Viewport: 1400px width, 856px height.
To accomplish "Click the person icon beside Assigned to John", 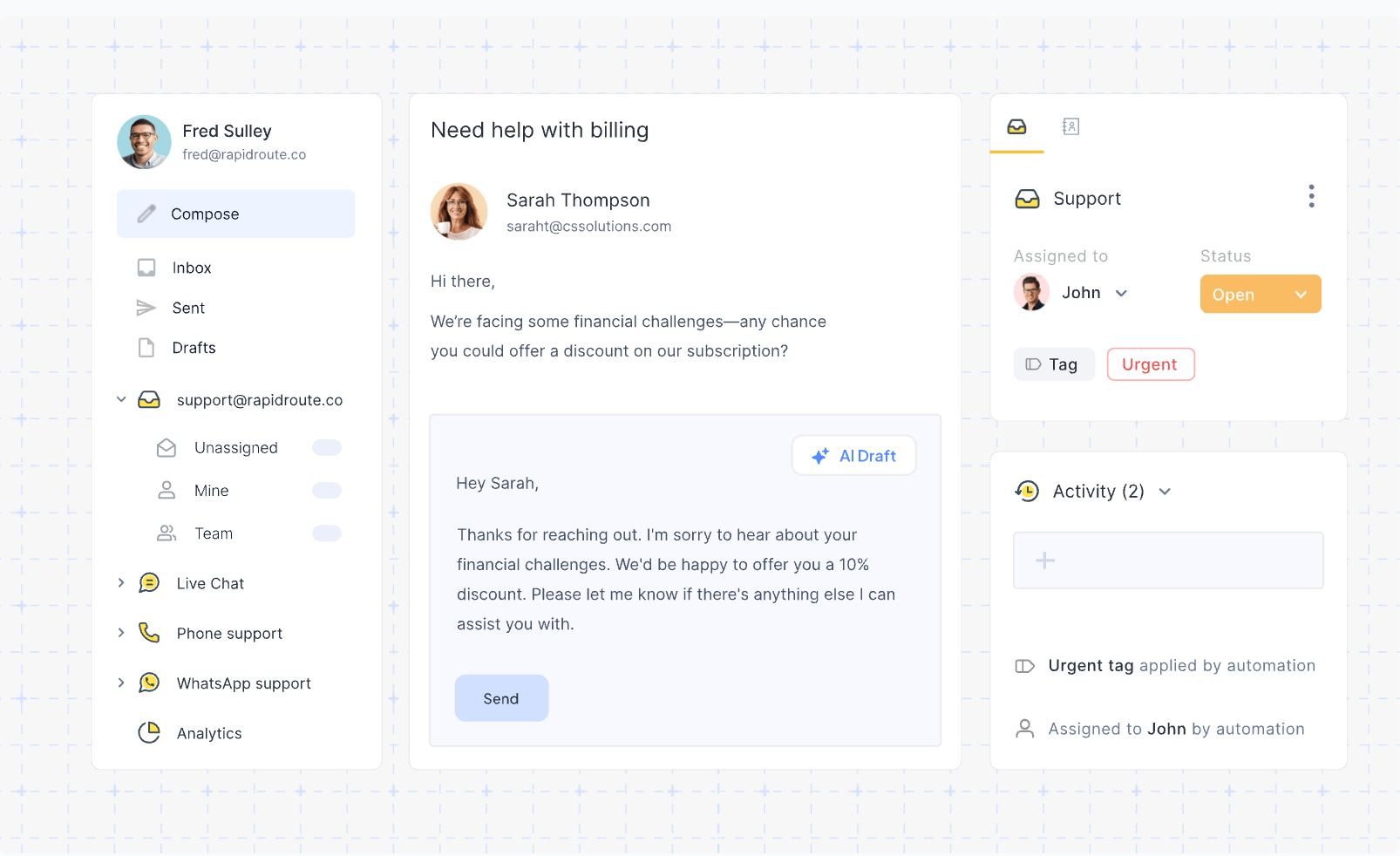I will coord(1025,729).
